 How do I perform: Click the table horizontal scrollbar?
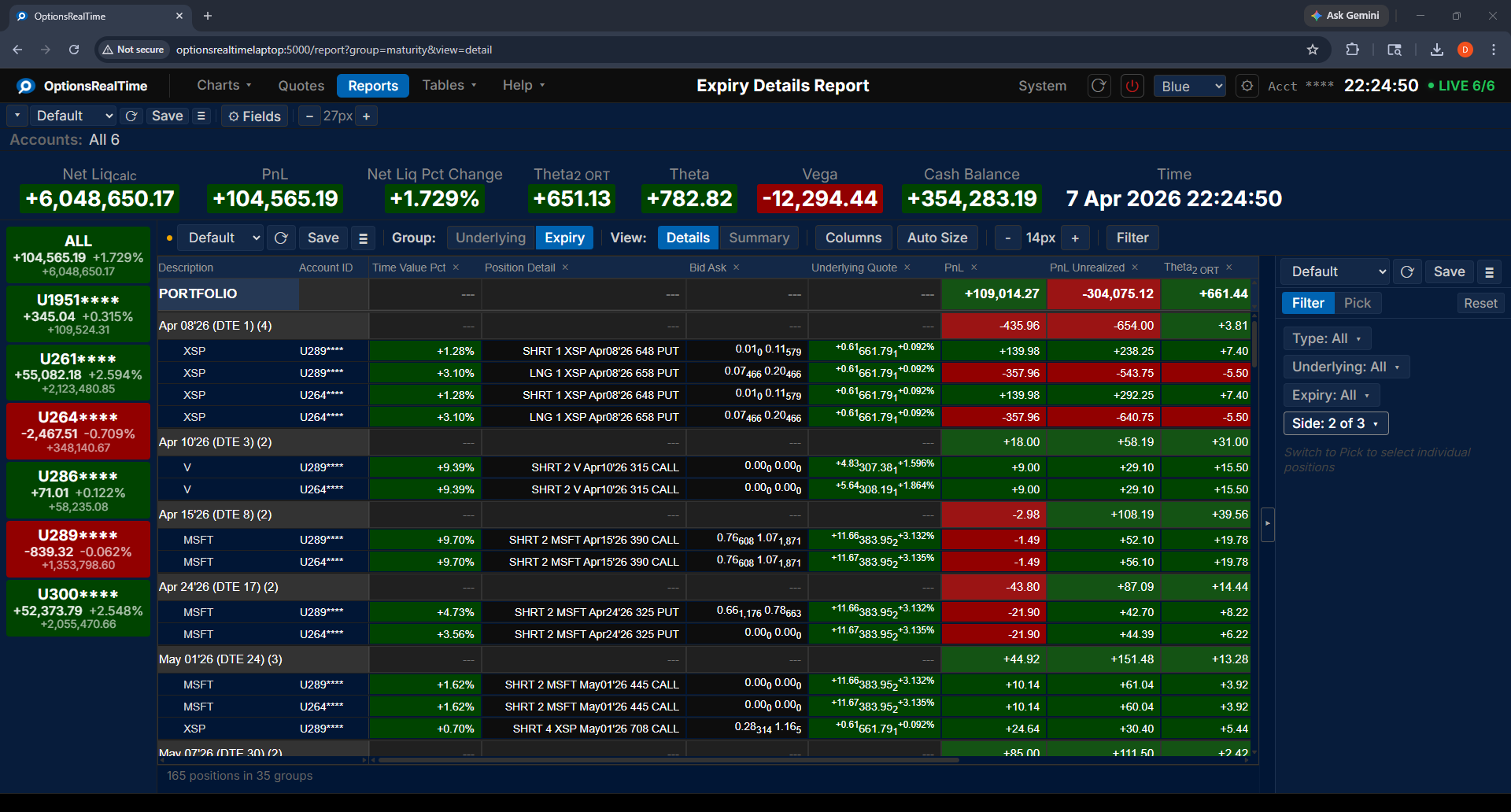coord(669,760)
